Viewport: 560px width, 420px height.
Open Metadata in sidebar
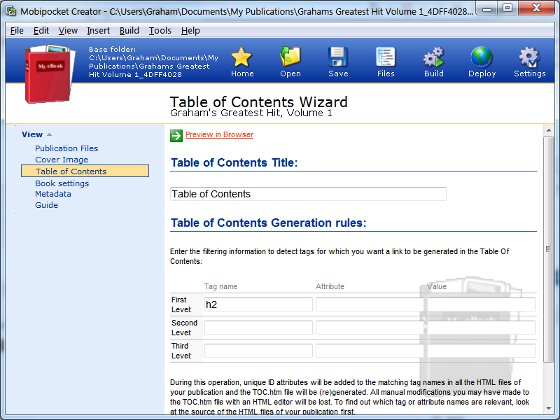pyautogui.click(x=53, y=194)
